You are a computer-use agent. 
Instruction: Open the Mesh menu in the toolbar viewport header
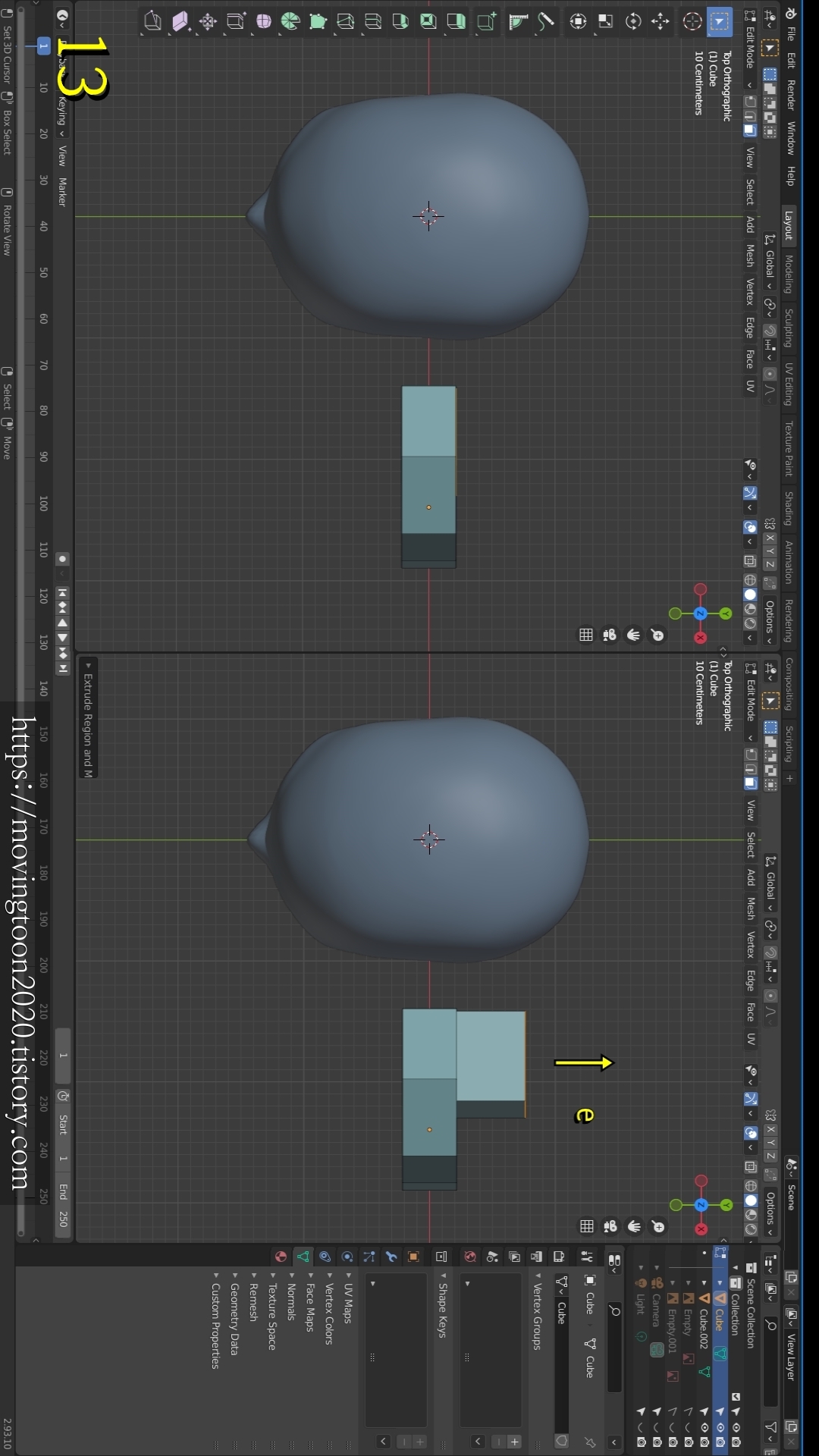[x=750, y=255]
